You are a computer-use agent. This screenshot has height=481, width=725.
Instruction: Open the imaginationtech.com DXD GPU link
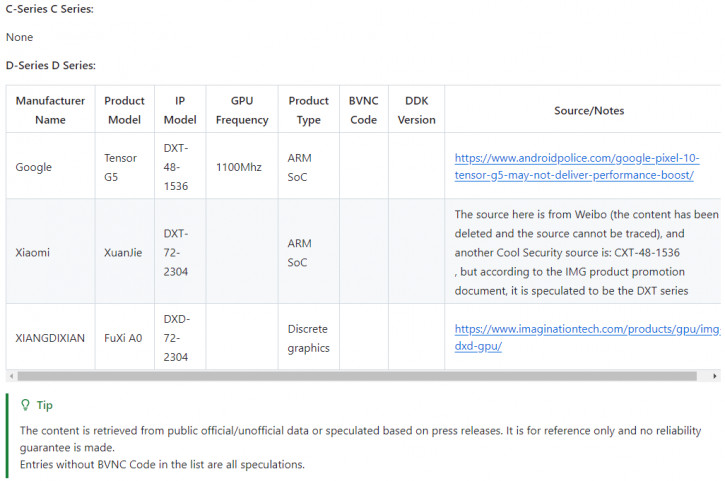pos(587,338)
